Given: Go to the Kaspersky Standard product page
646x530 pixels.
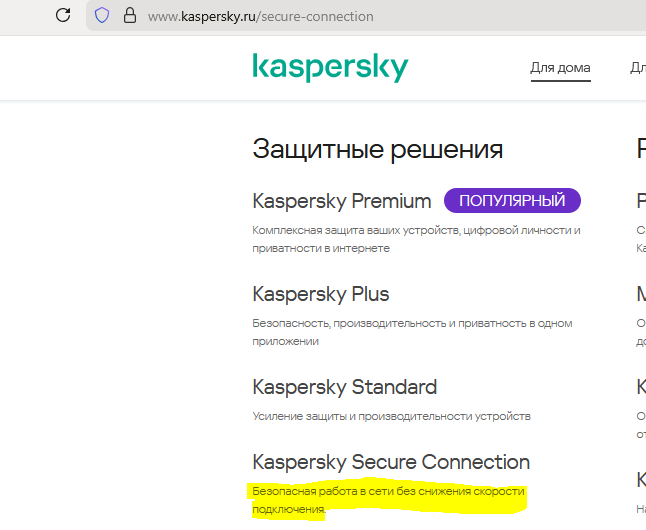Looking at the screenshot, I should [x=345, y=387].
